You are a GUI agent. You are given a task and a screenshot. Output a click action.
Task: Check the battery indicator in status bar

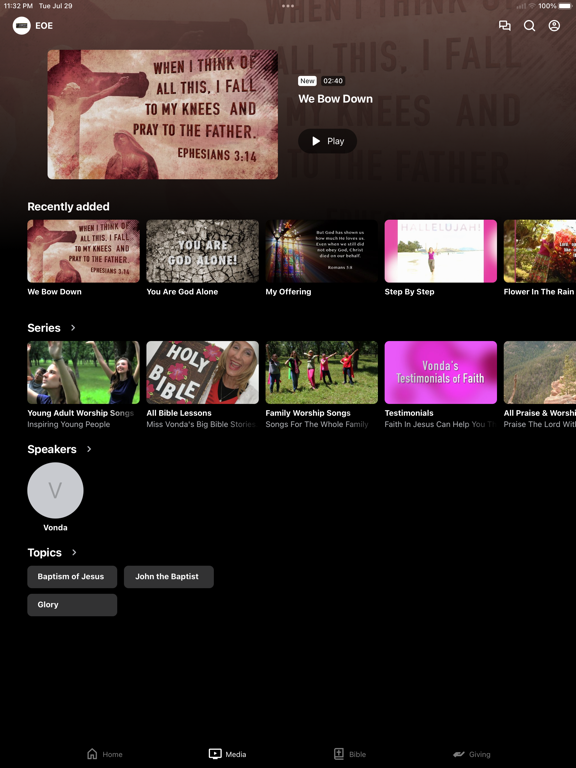click(x=567, y=6)
